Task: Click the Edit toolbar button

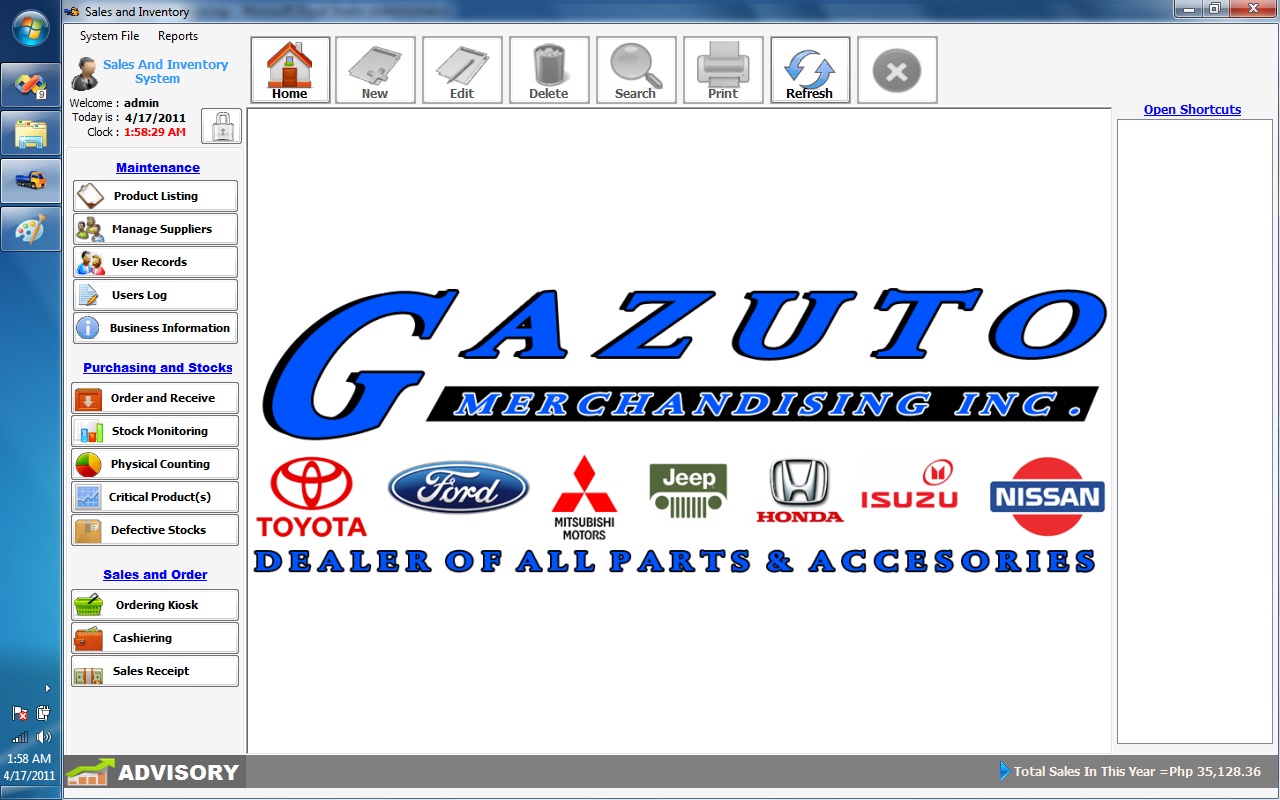Action: coord(462,70)
